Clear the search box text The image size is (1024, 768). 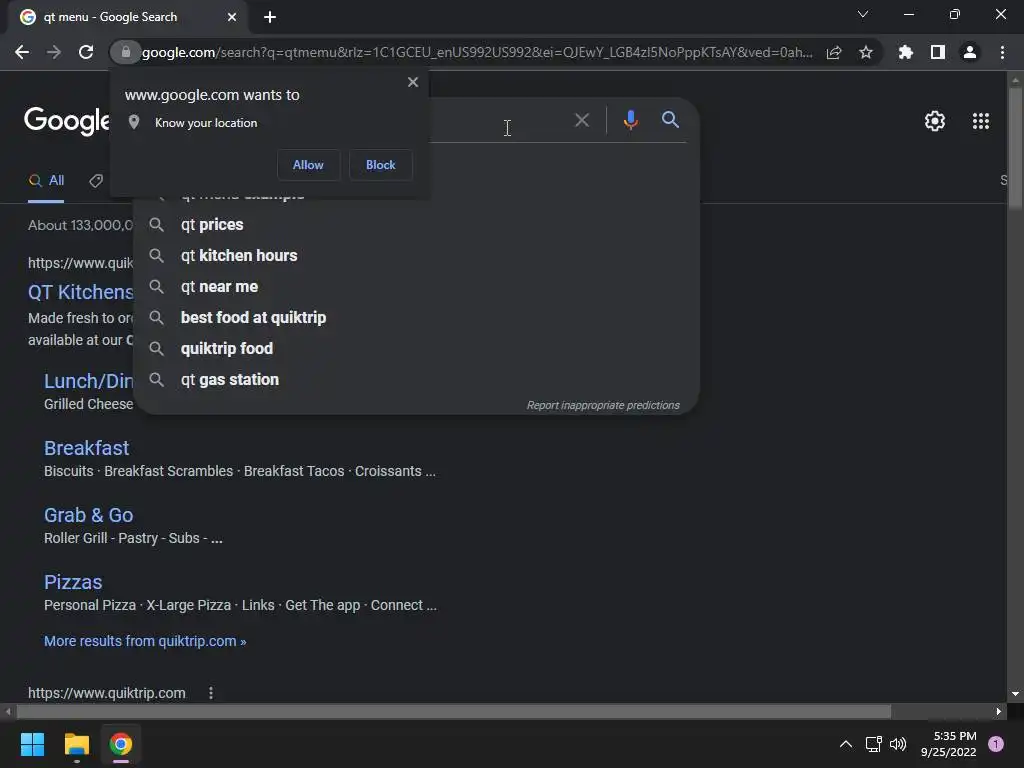click(x=581, y=120)
